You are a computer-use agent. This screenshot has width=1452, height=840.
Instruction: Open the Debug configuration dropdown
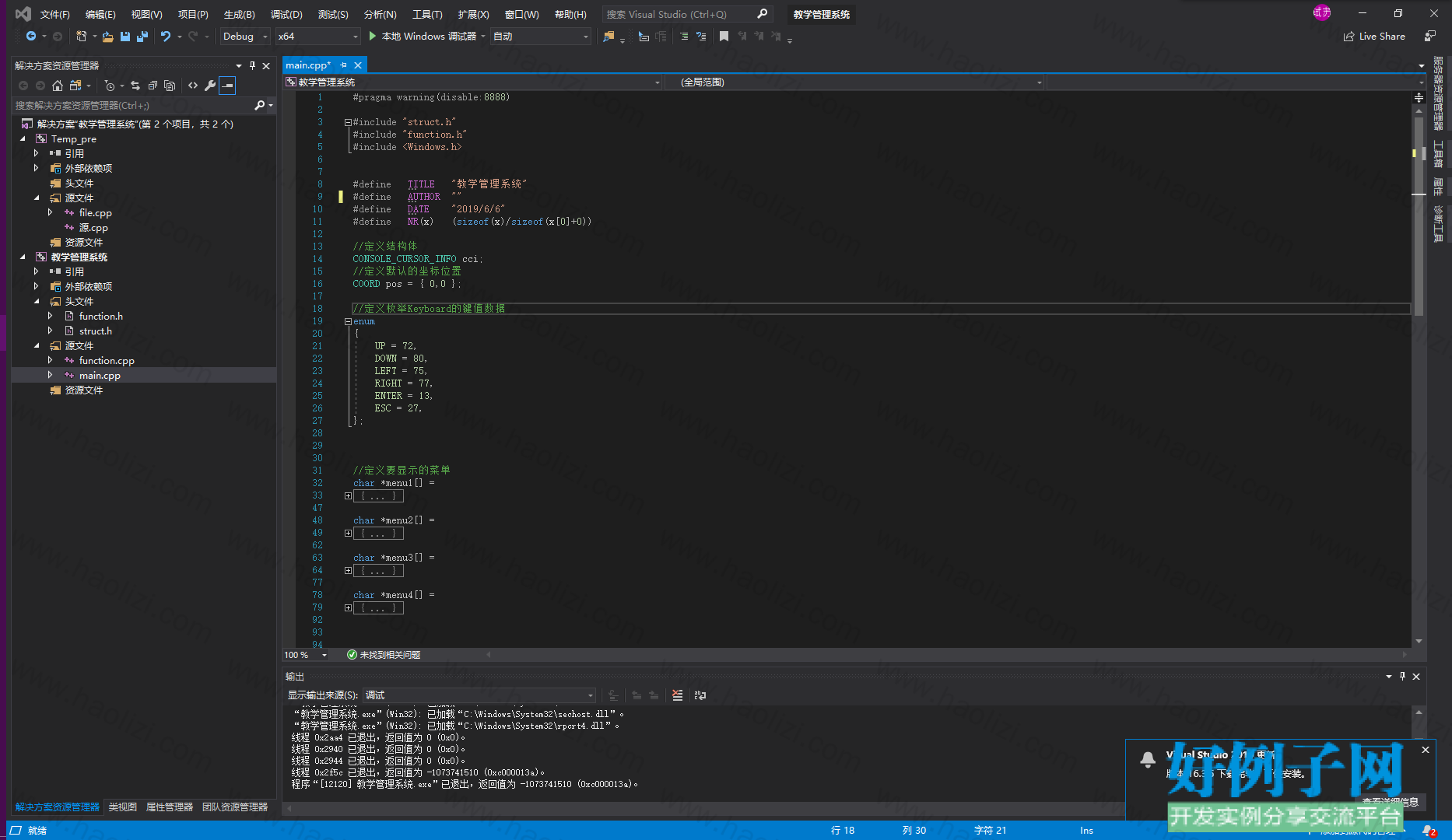245,36
